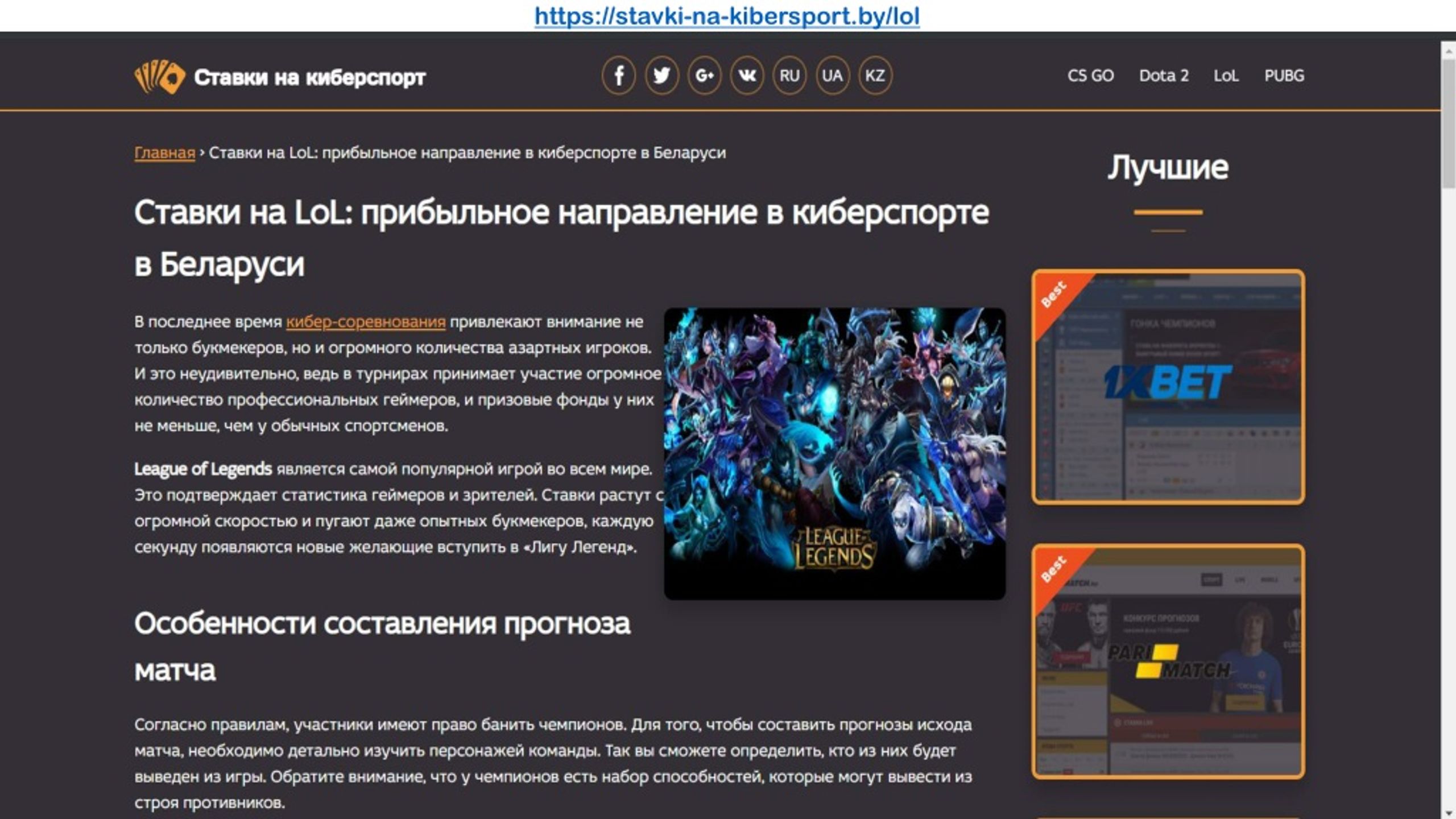Share via the Google Plus icon

[x=704, y=76]
